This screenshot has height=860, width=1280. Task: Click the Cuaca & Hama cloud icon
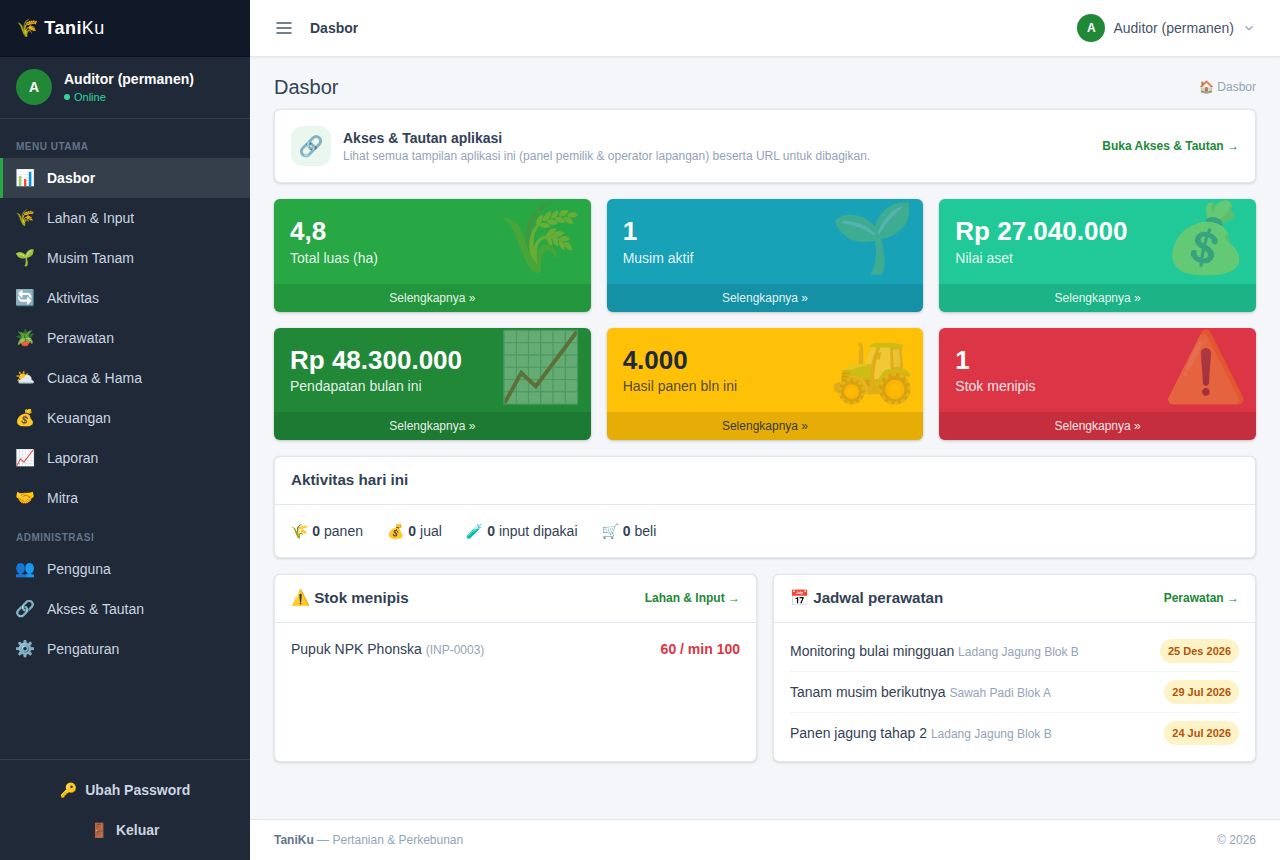tap(25, 378)
